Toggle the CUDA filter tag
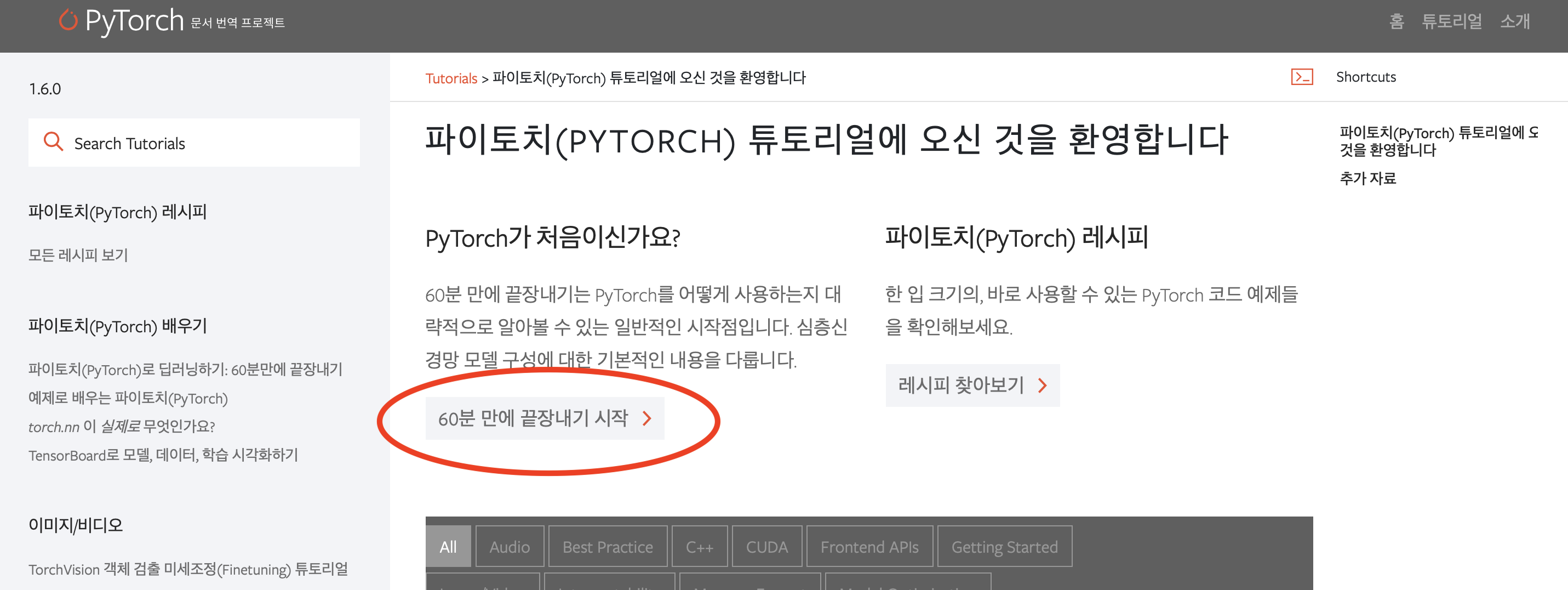Viewport: 1568px width, 590px height. click(x=766, y=546)
